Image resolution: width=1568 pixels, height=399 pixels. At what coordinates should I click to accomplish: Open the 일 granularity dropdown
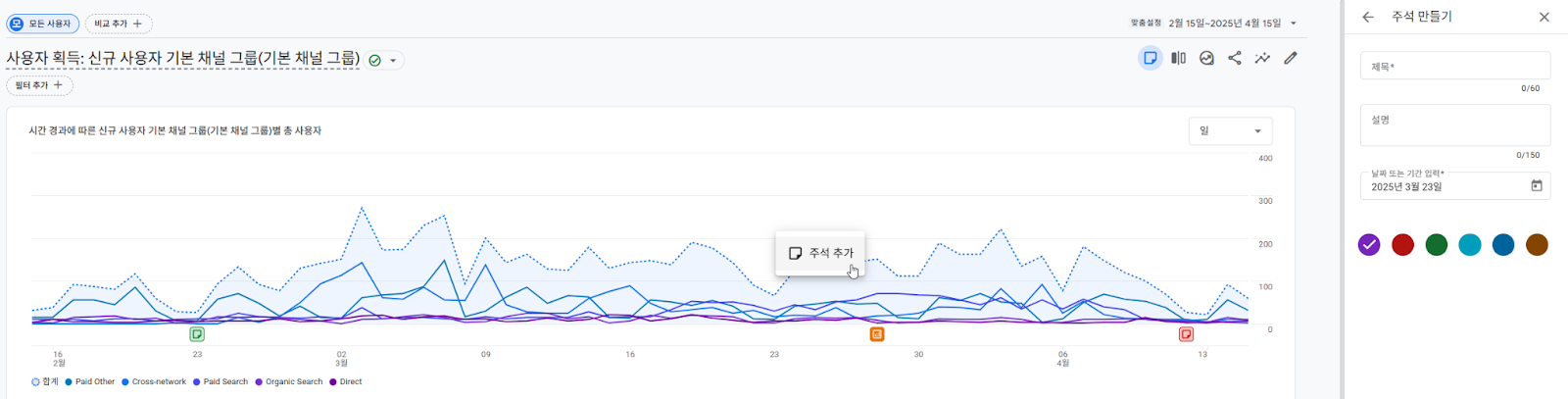(x=1231, y=130)
